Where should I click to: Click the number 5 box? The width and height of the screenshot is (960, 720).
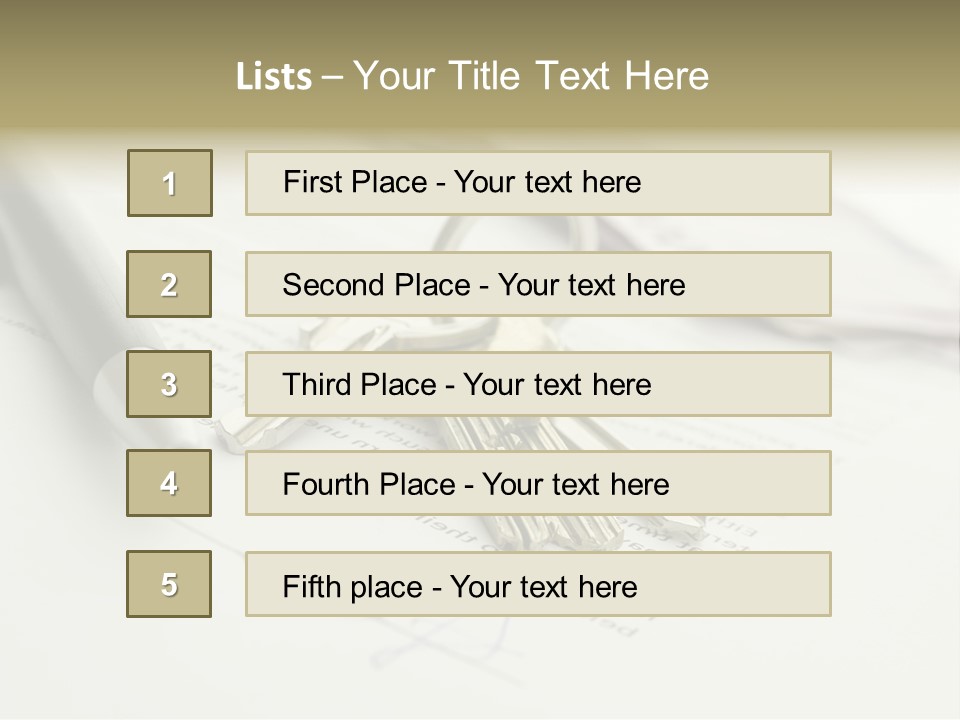pyautogui.click(x=169, y=584)
